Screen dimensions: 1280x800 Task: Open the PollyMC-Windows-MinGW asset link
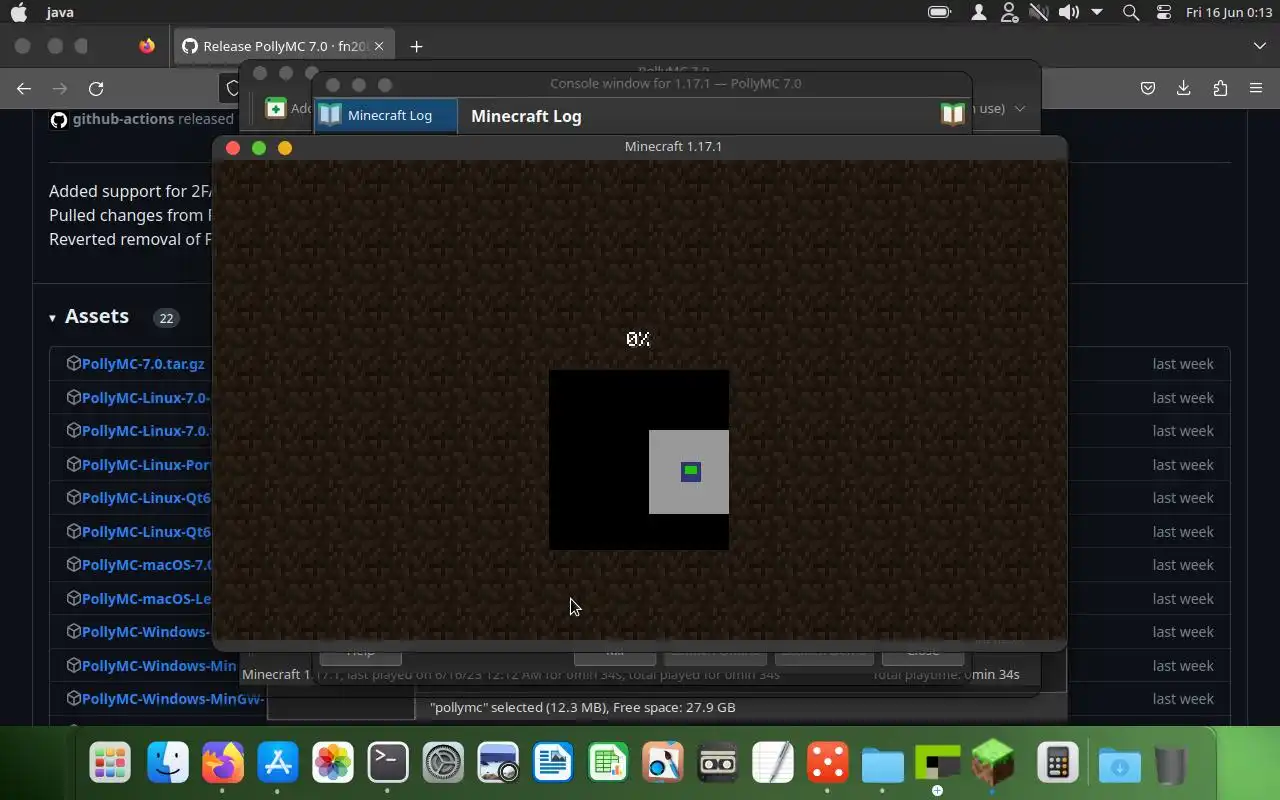click(x=174, y=699)
